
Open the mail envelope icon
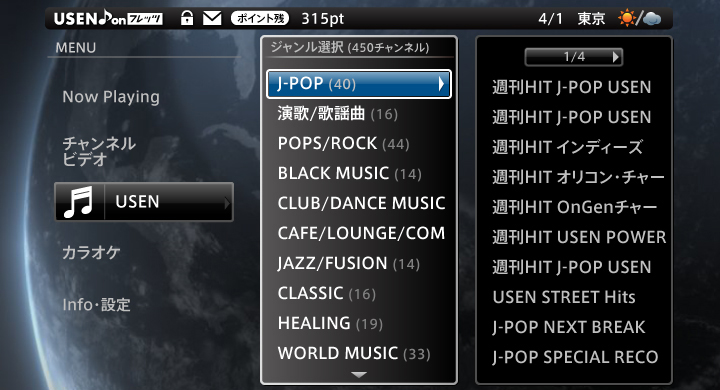coord(212,18)
